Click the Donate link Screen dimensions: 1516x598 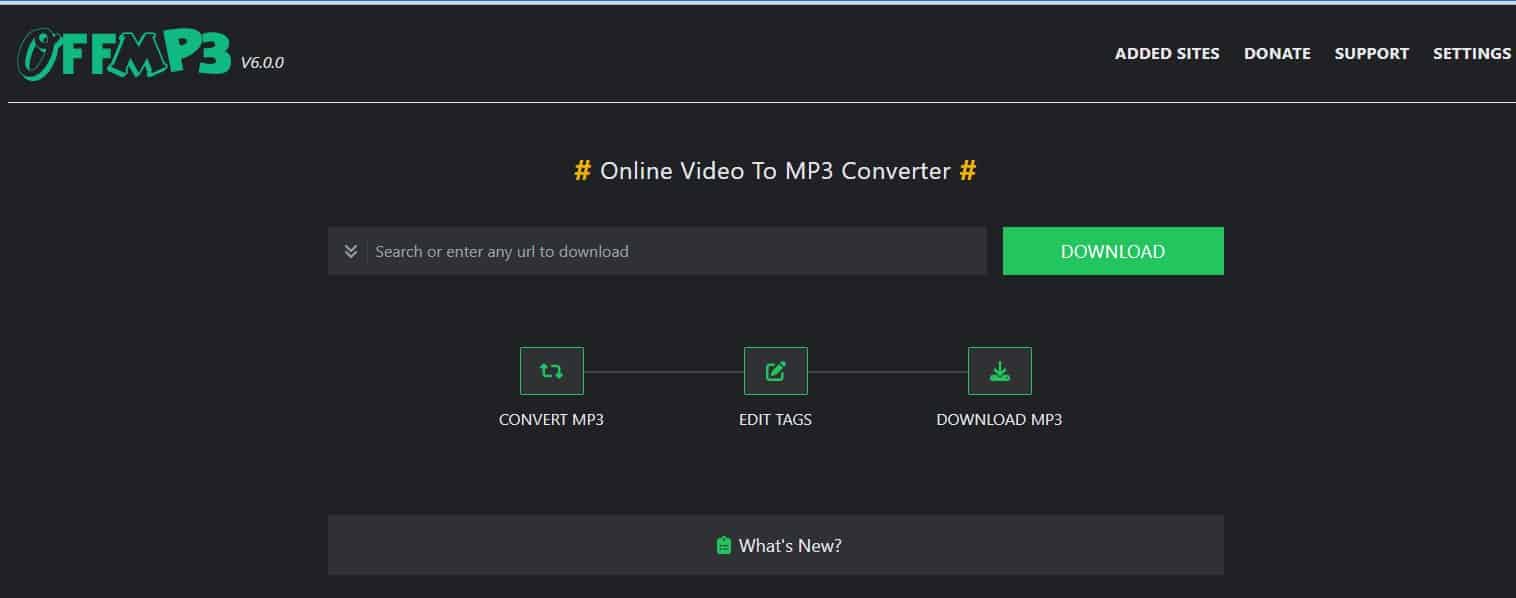(1276, 53)
